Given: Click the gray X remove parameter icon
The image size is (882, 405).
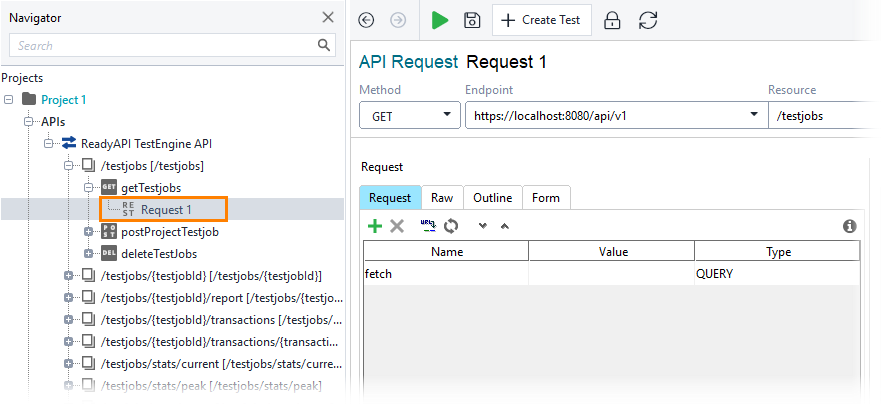Looking at the screenshot, I should click(x=397, y=226).
